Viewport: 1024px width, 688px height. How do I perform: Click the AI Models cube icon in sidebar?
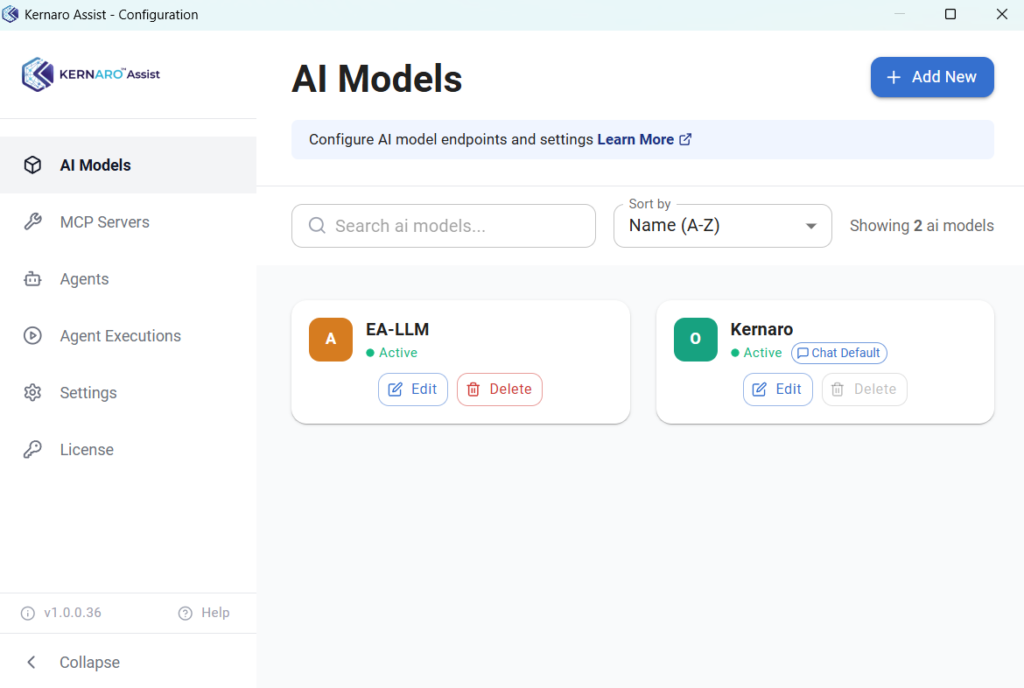[x=33, y=165]
